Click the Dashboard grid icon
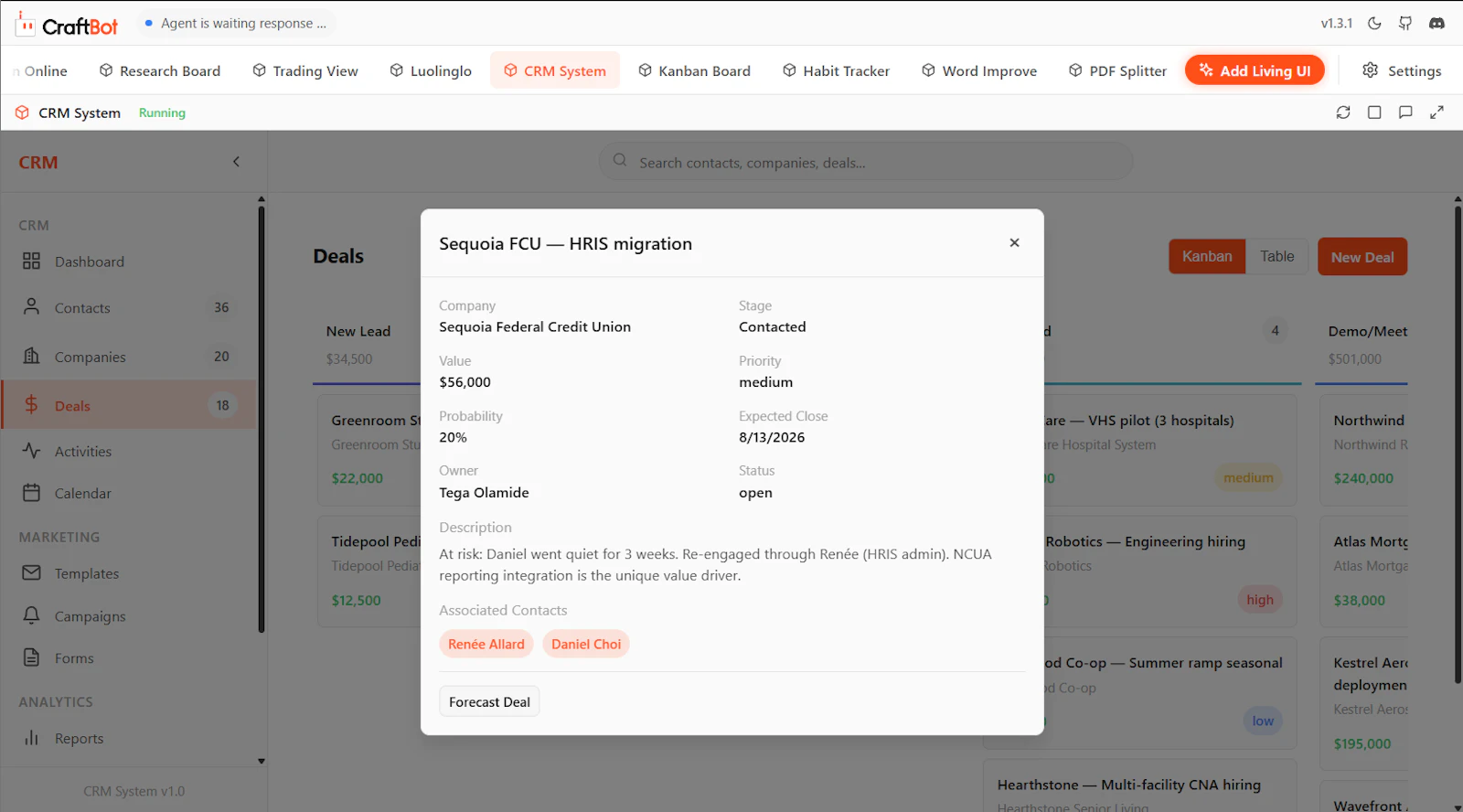 pyautogui.click(x=31, y=262)
